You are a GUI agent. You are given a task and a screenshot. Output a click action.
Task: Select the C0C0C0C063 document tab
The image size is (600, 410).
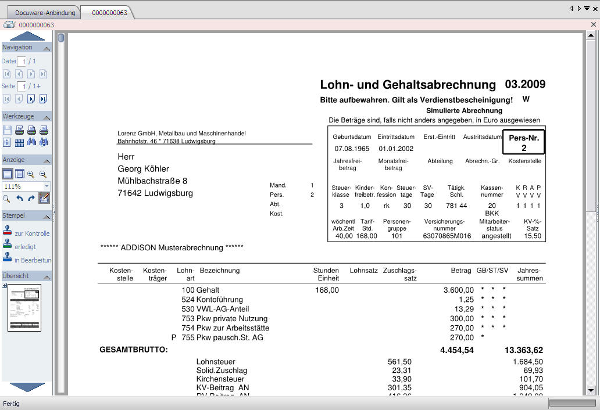[x=109, y=13]
